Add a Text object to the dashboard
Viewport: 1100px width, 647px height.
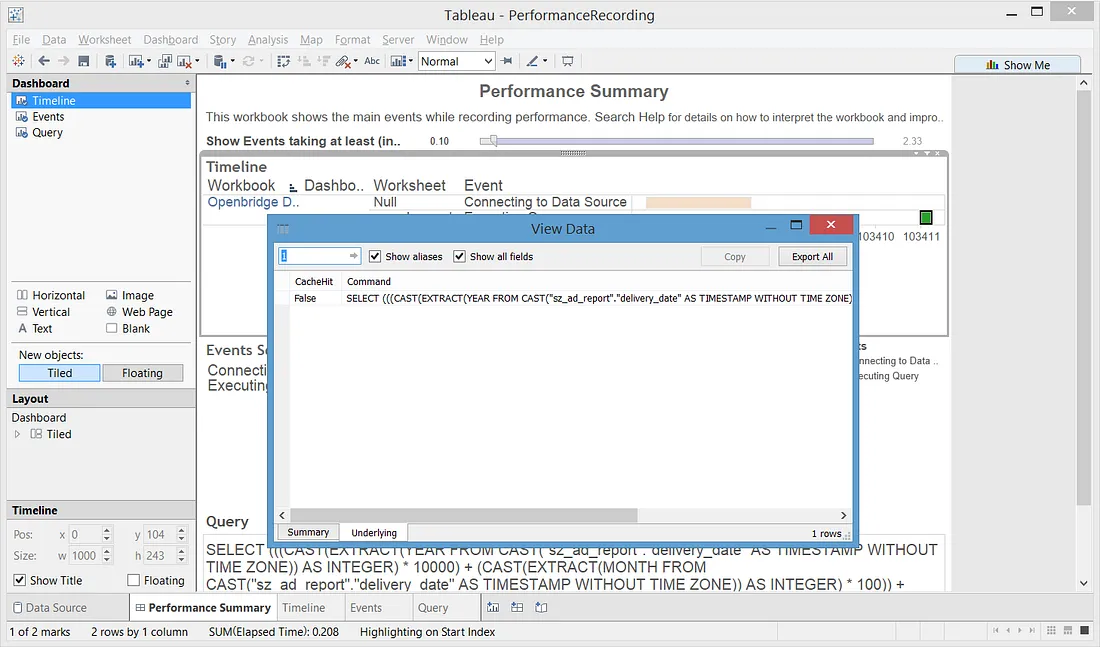coord(34,328)
